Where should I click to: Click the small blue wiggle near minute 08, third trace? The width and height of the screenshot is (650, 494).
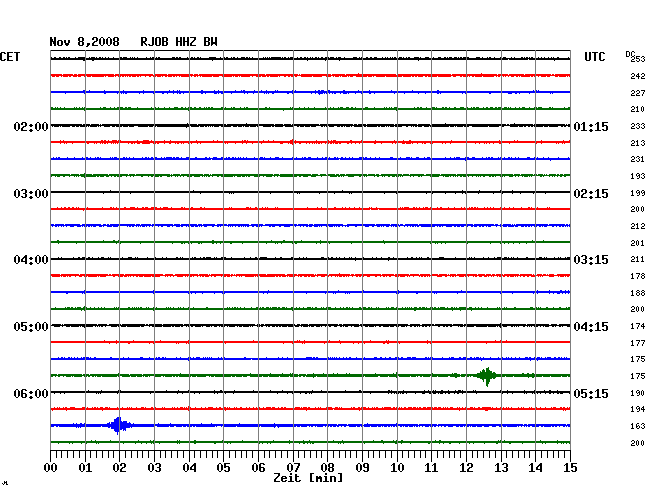click(320, 92)
